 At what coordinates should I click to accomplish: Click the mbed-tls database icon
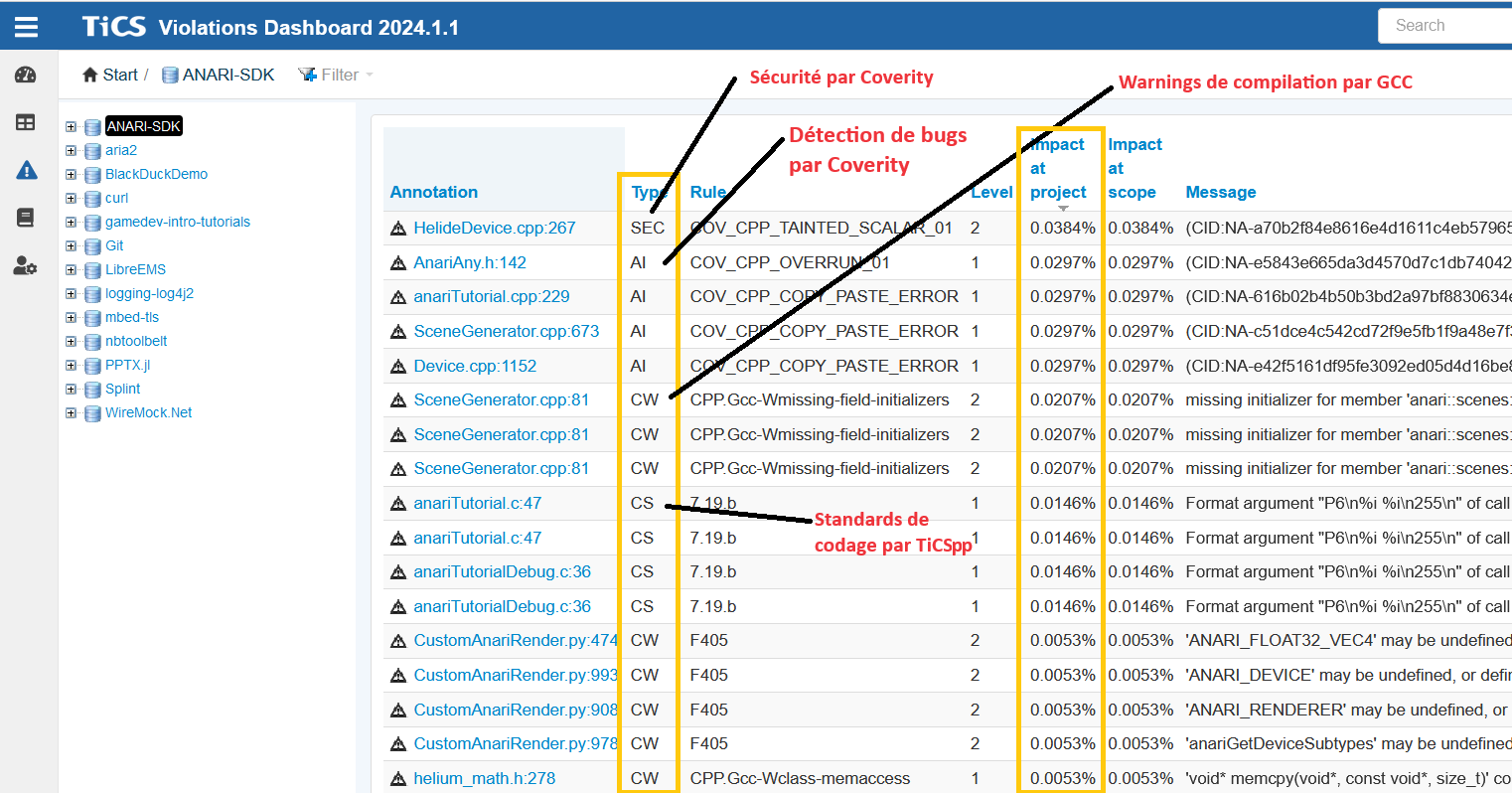click(x=92, y=318)
